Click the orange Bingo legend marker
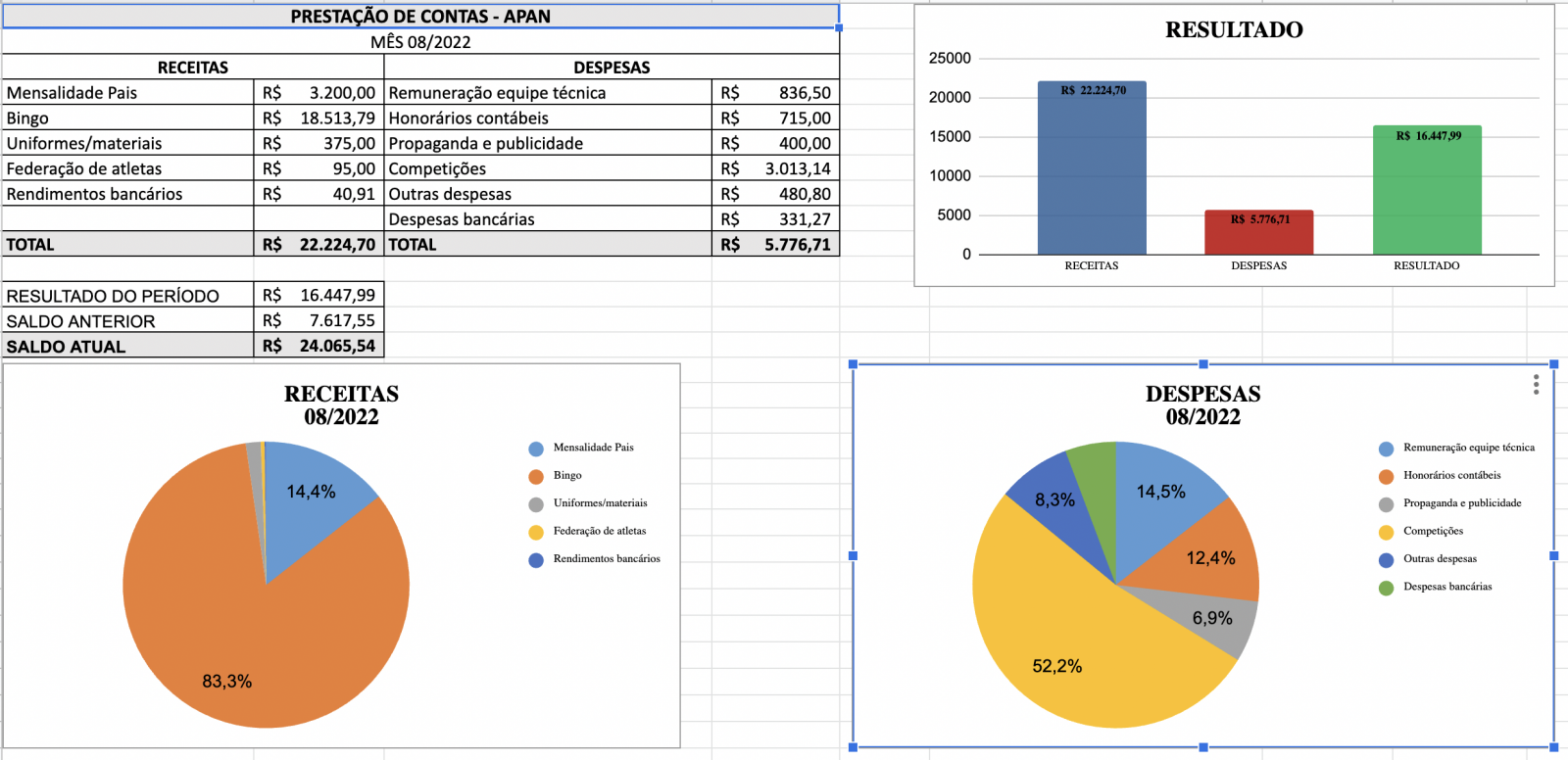1568x760 pixels. click(536, 477)
